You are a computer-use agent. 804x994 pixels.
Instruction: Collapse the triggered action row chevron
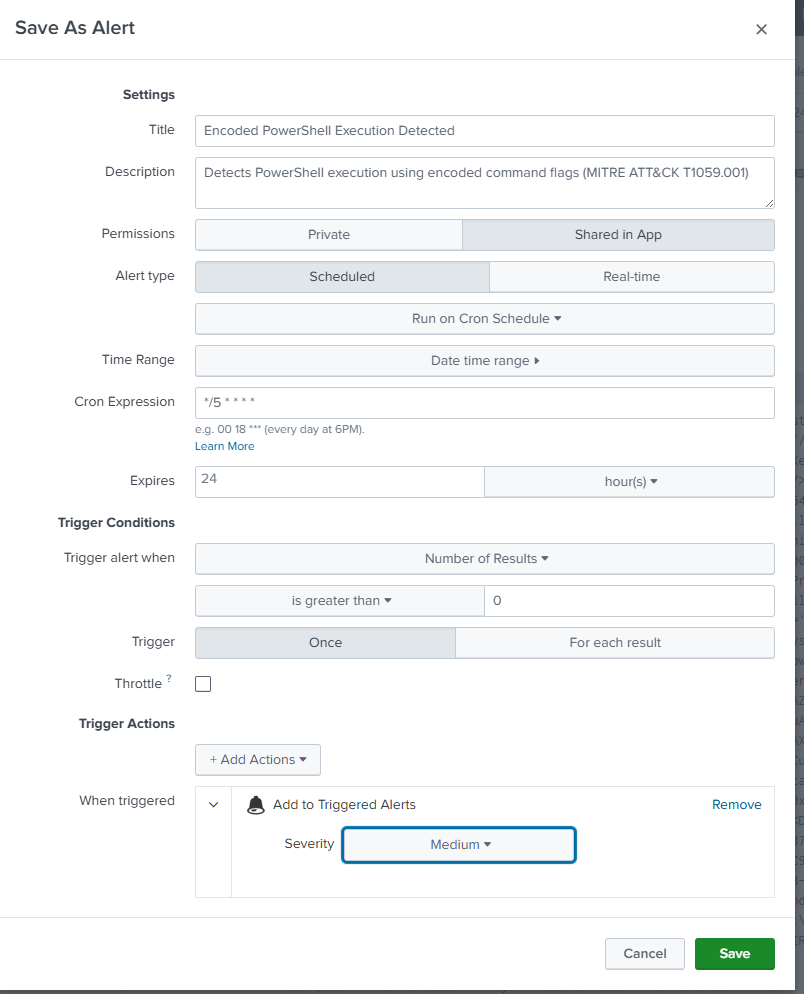[x=212, y=804]
